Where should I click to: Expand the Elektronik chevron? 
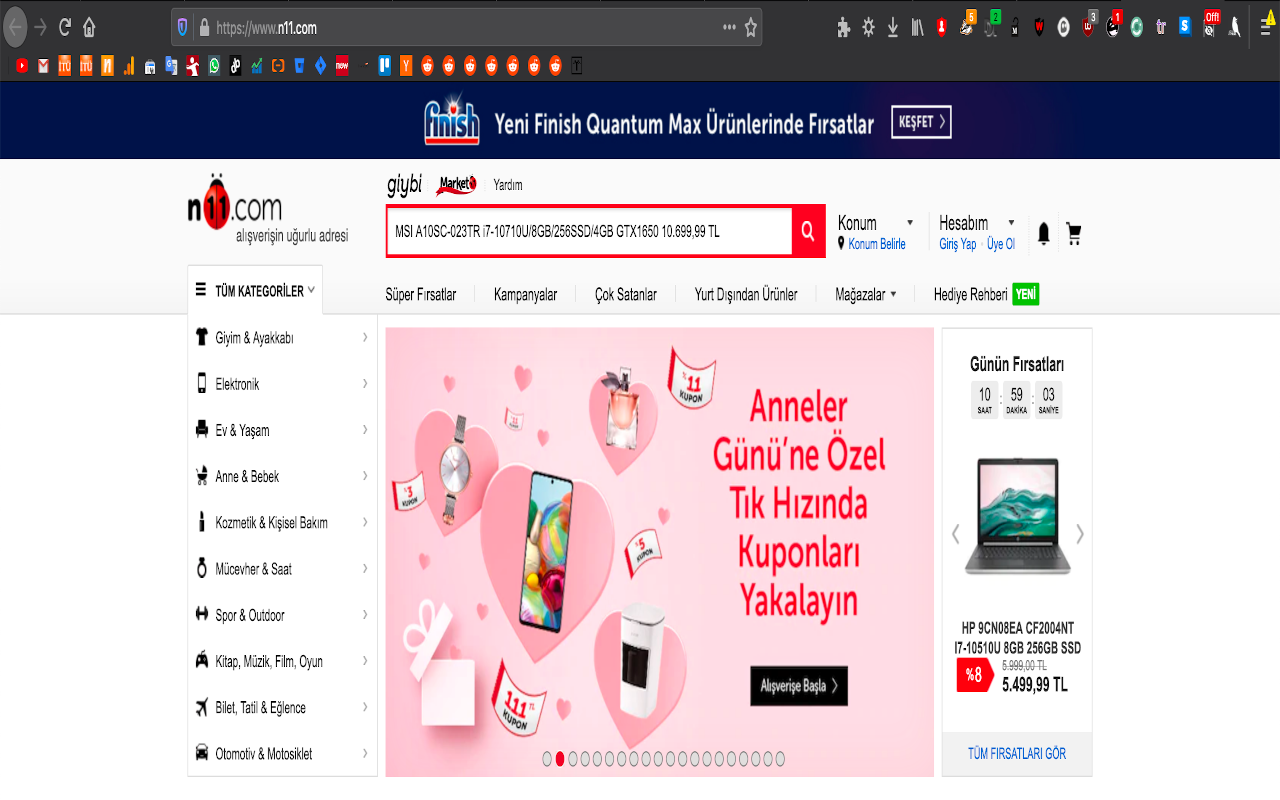pos(365,384)
